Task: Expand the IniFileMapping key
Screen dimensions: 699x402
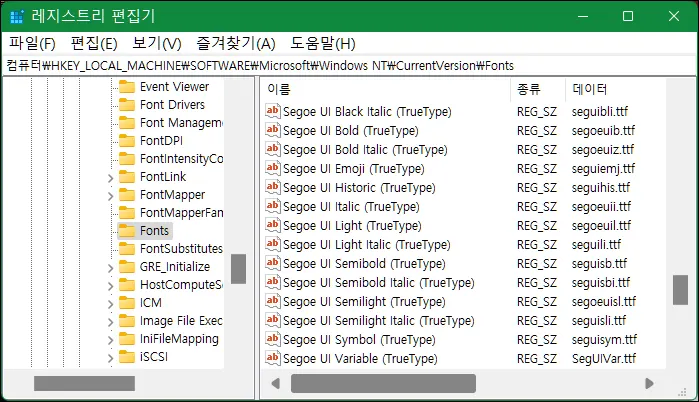Action: [111, 340]
